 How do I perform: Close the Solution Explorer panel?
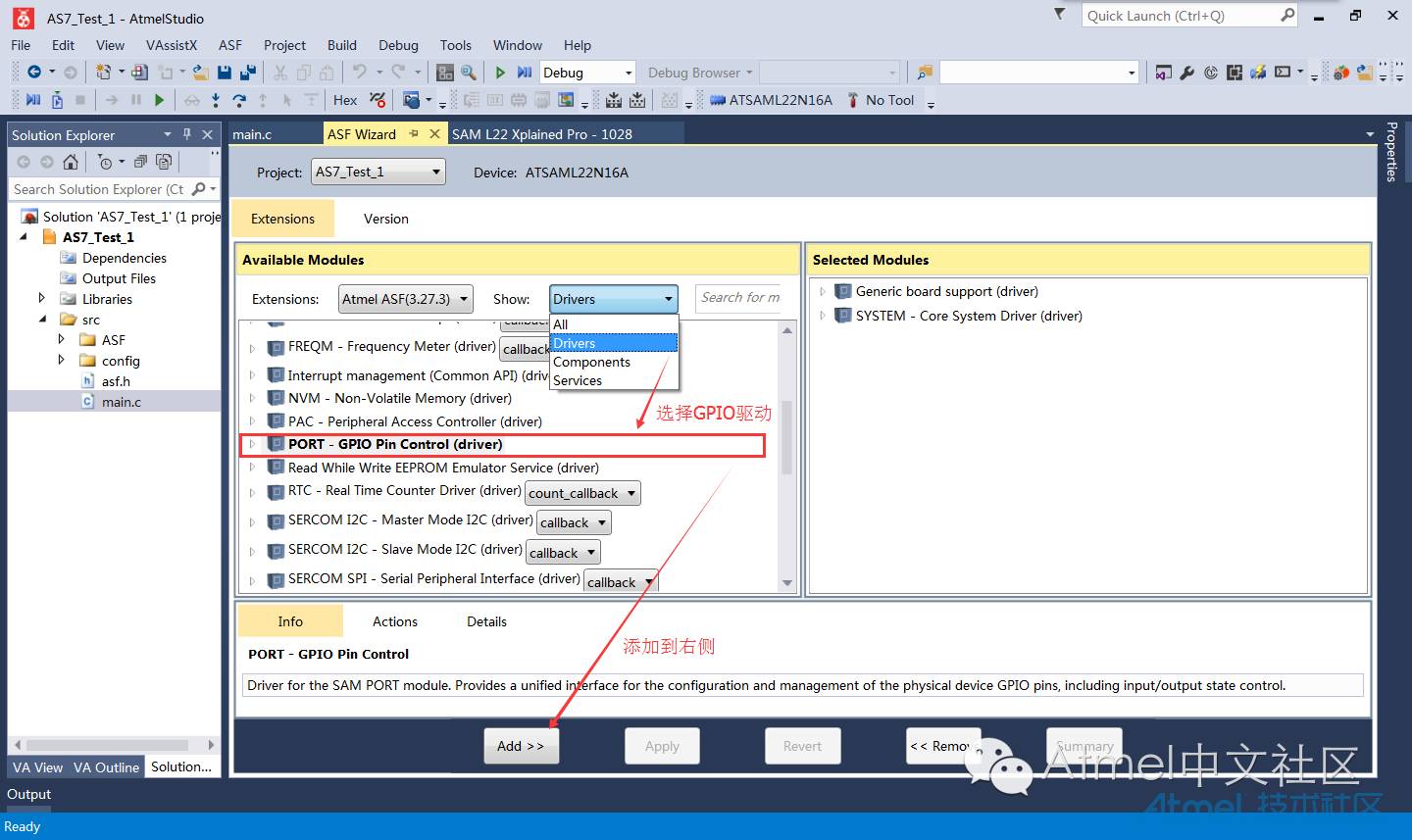click(207, 134)
